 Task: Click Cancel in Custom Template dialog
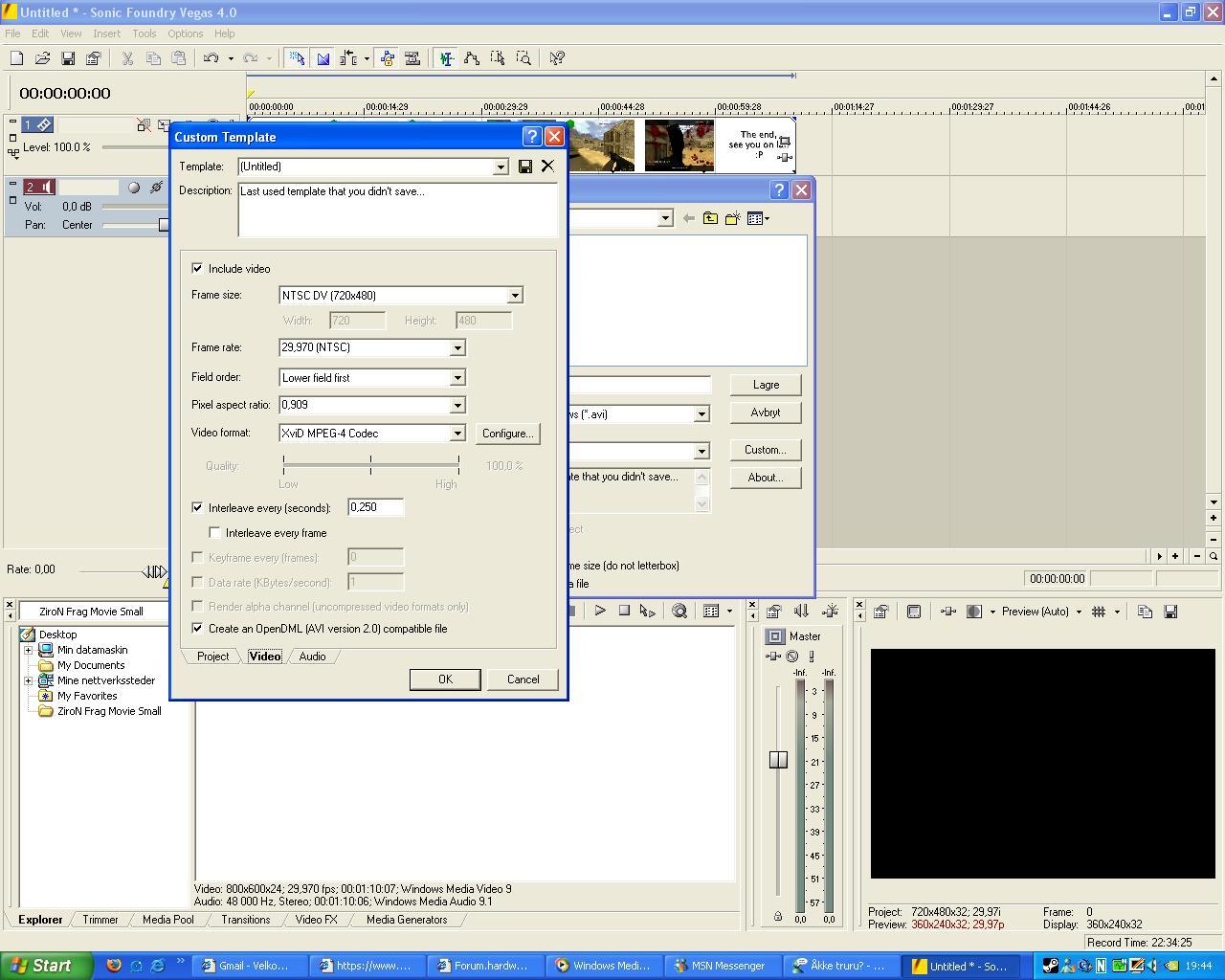[x=523, y=679]
